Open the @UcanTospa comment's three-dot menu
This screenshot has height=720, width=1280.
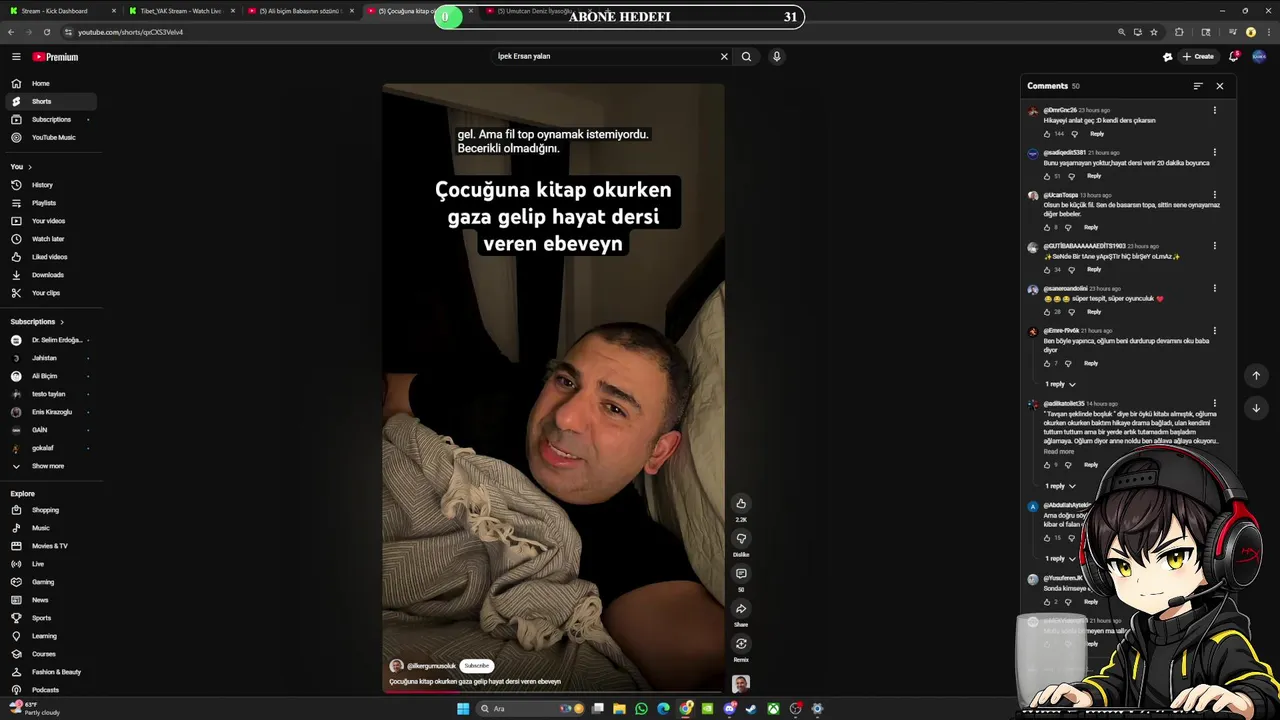tap(1215, 195)
